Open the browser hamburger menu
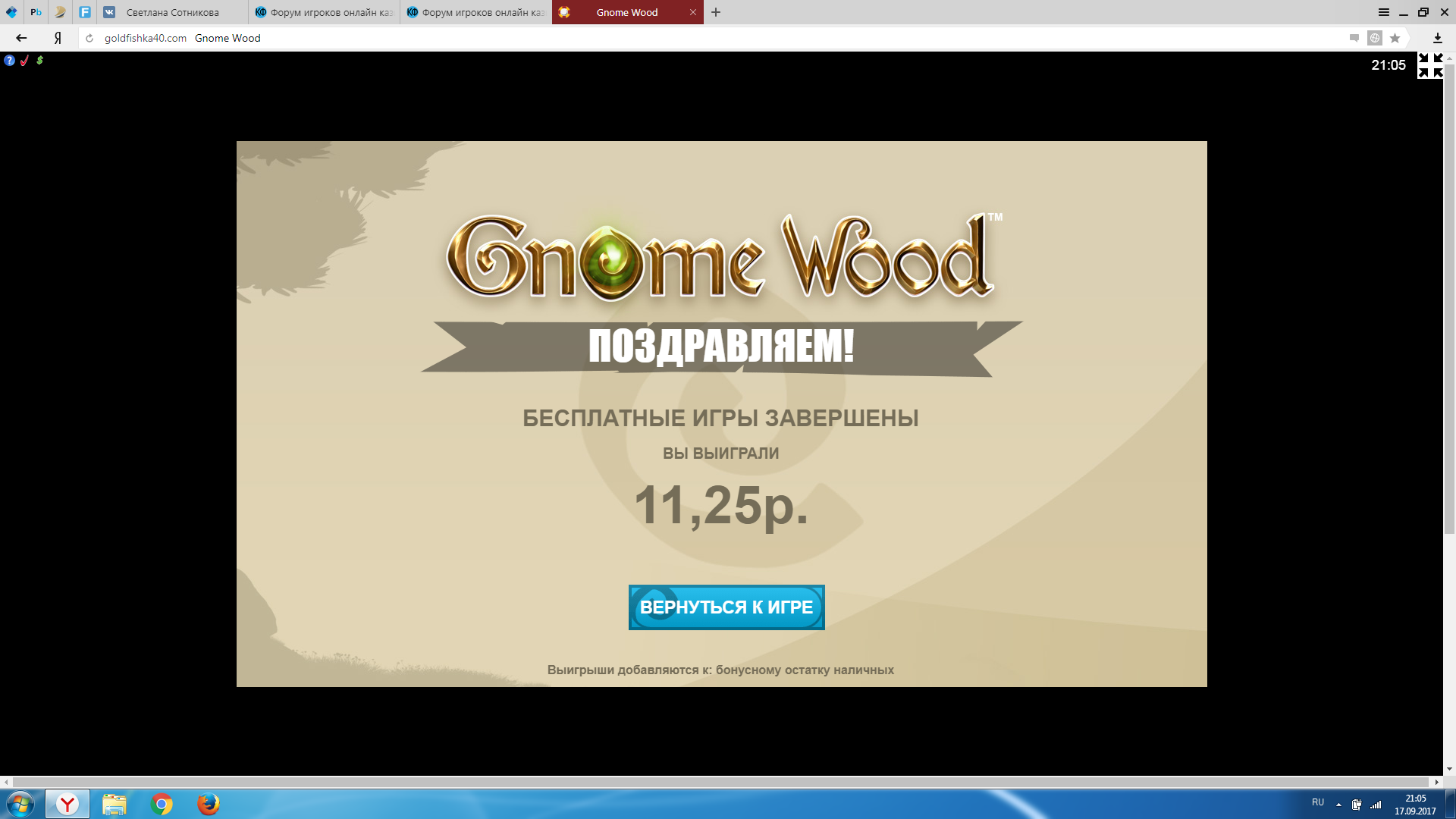Viewport: 1456px width, 819px height. (x=1383, y=12)
